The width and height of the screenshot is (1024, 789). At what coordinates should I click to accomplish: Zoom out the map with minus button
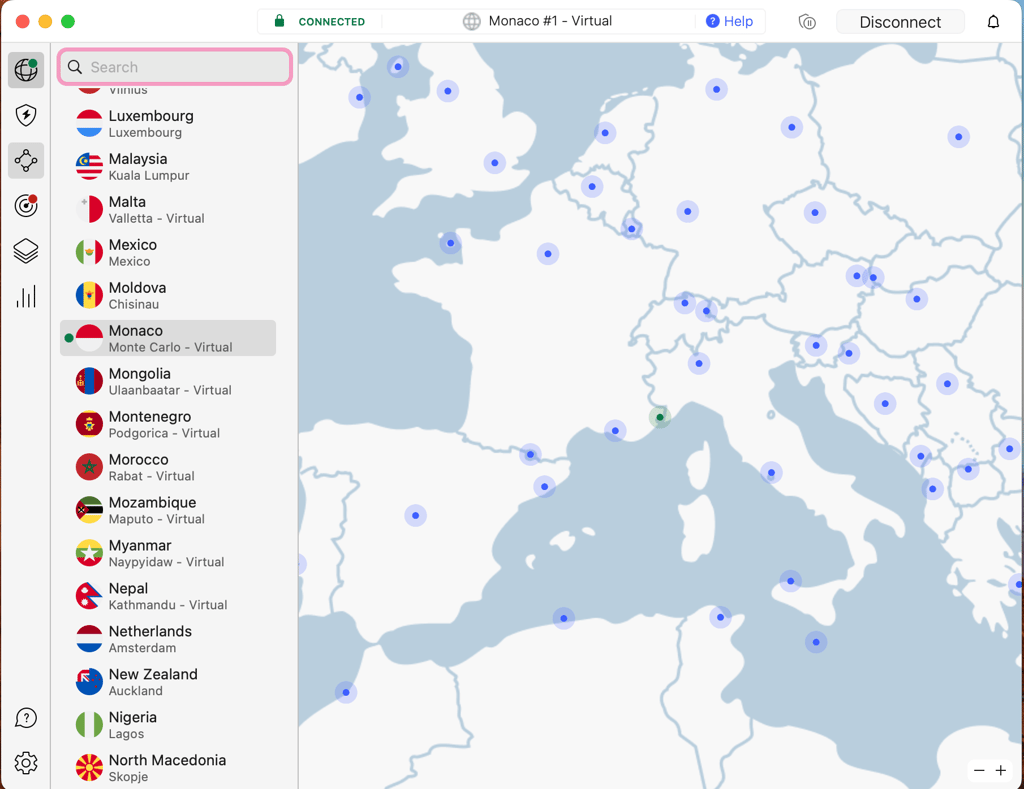(979, 771)
